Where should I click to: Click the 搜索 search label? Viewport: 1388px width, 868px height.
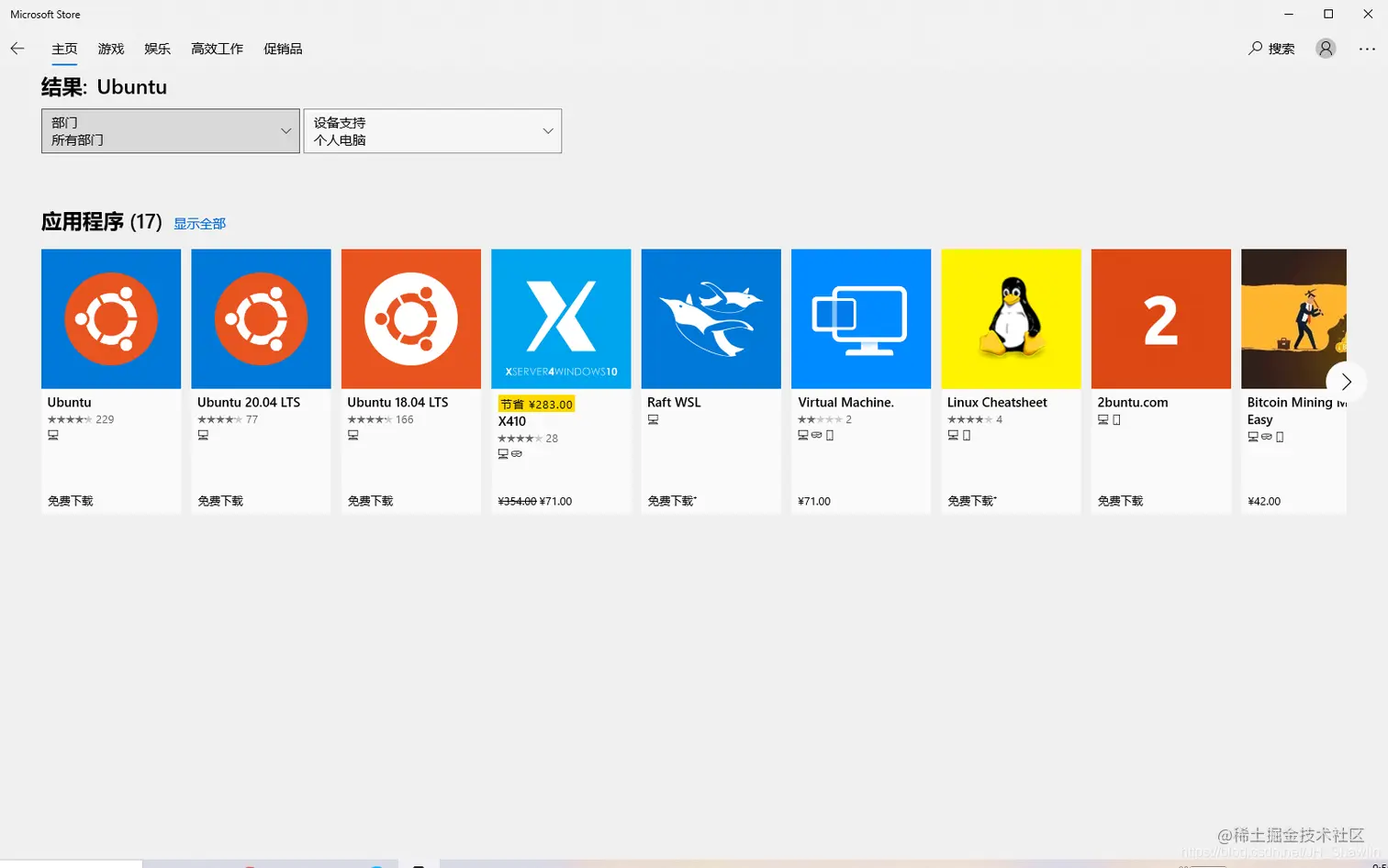coord(1282,49)
